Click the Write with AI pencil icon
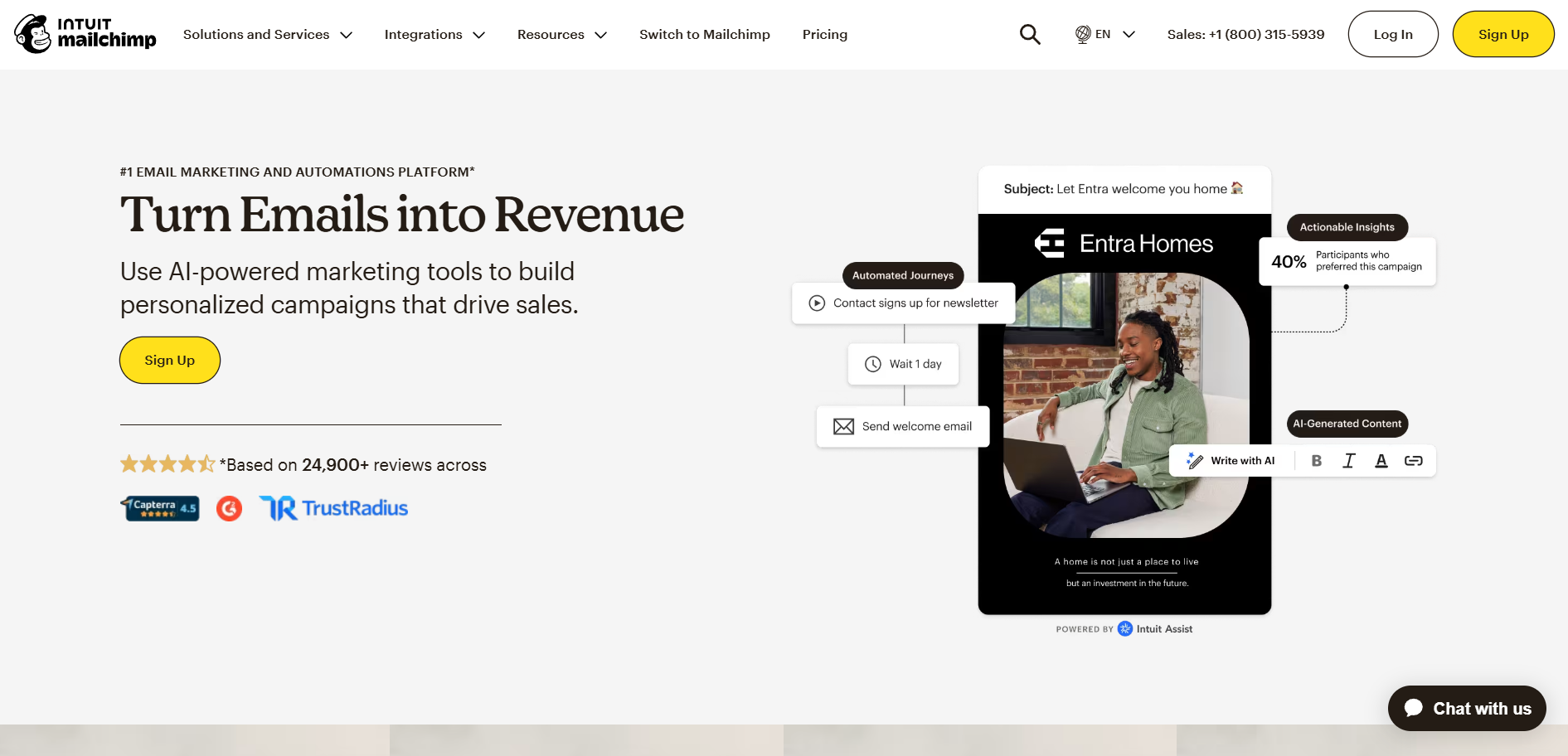1568x756 pixels. 1195,461
